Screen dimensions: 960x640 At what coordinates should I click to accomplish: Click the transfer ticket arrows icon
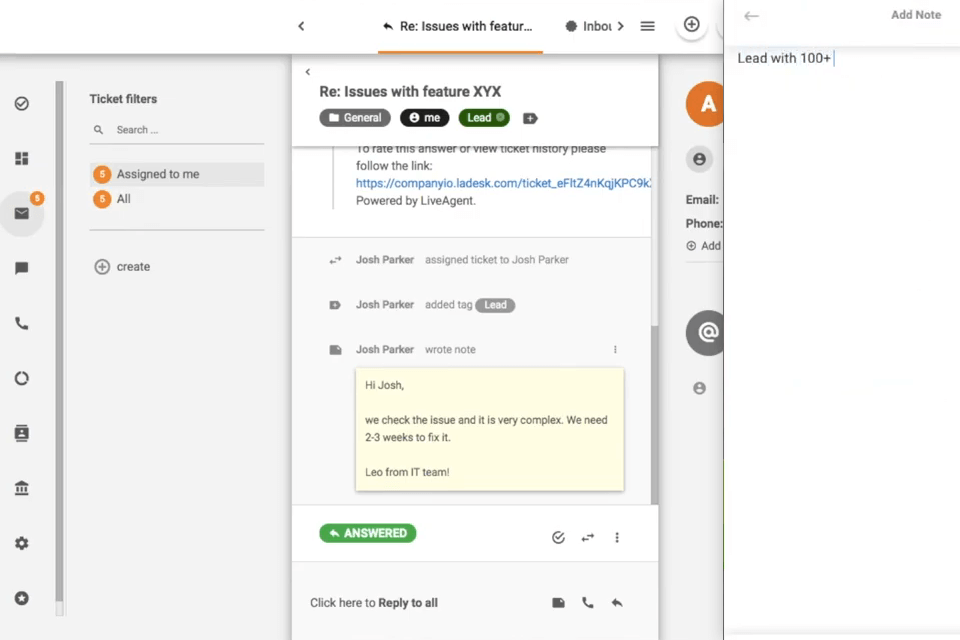point(588,538)
